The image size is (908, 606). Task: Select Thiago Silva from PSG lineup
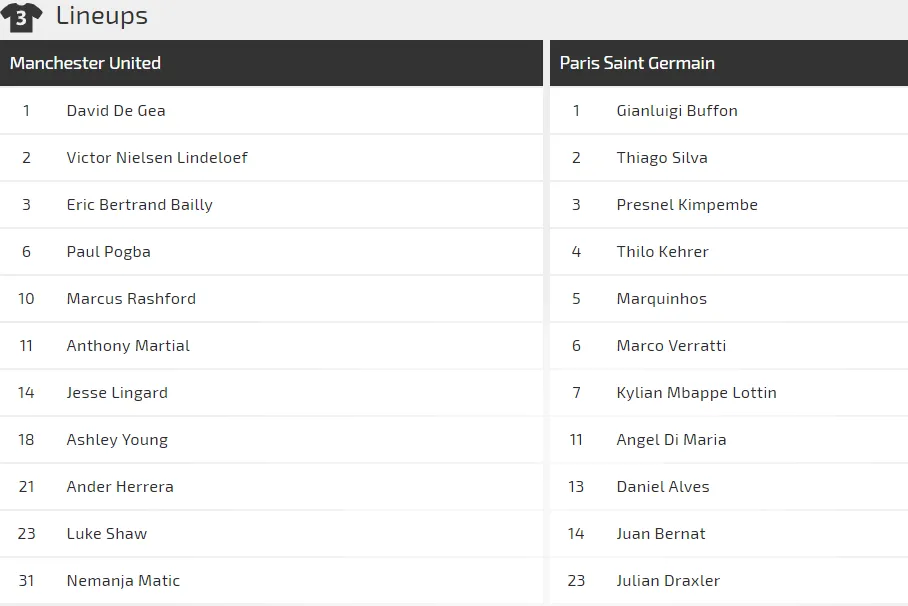click(662, 158)
